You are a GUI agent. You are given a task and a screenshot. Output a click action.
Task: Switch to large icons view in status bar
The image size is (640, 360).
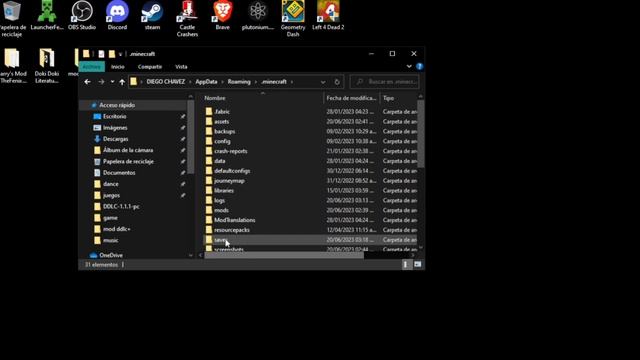[x=418, y=265]
